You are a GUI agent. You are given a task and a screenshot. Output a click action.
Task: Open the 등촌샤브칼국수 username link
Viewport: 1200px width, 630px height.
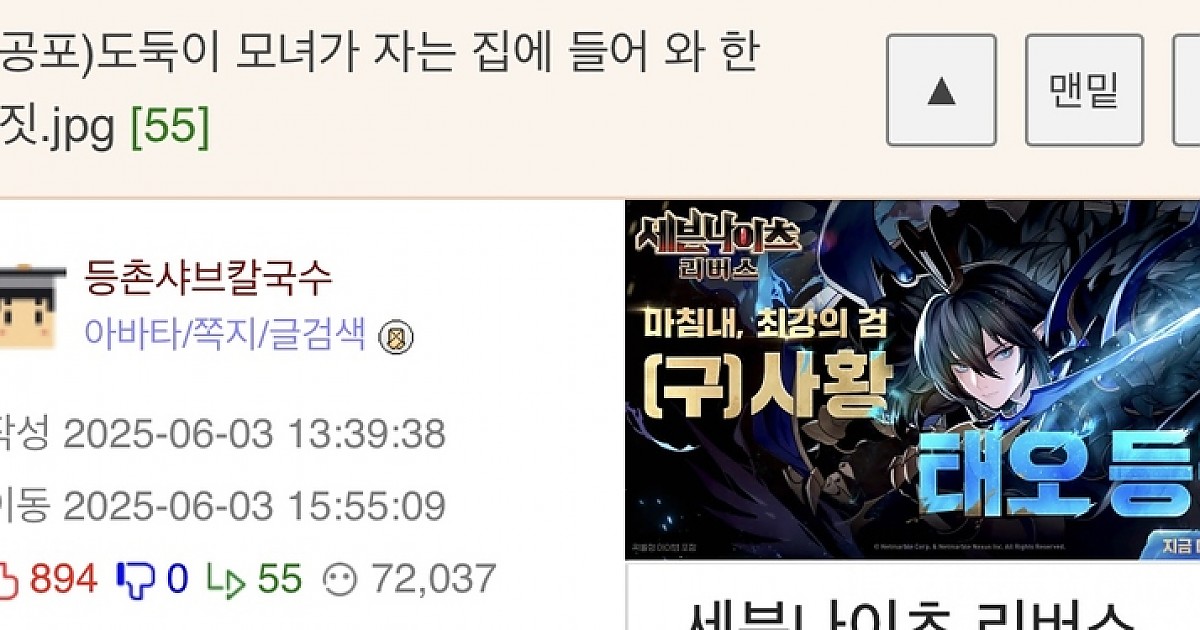(x=208, y=278)
